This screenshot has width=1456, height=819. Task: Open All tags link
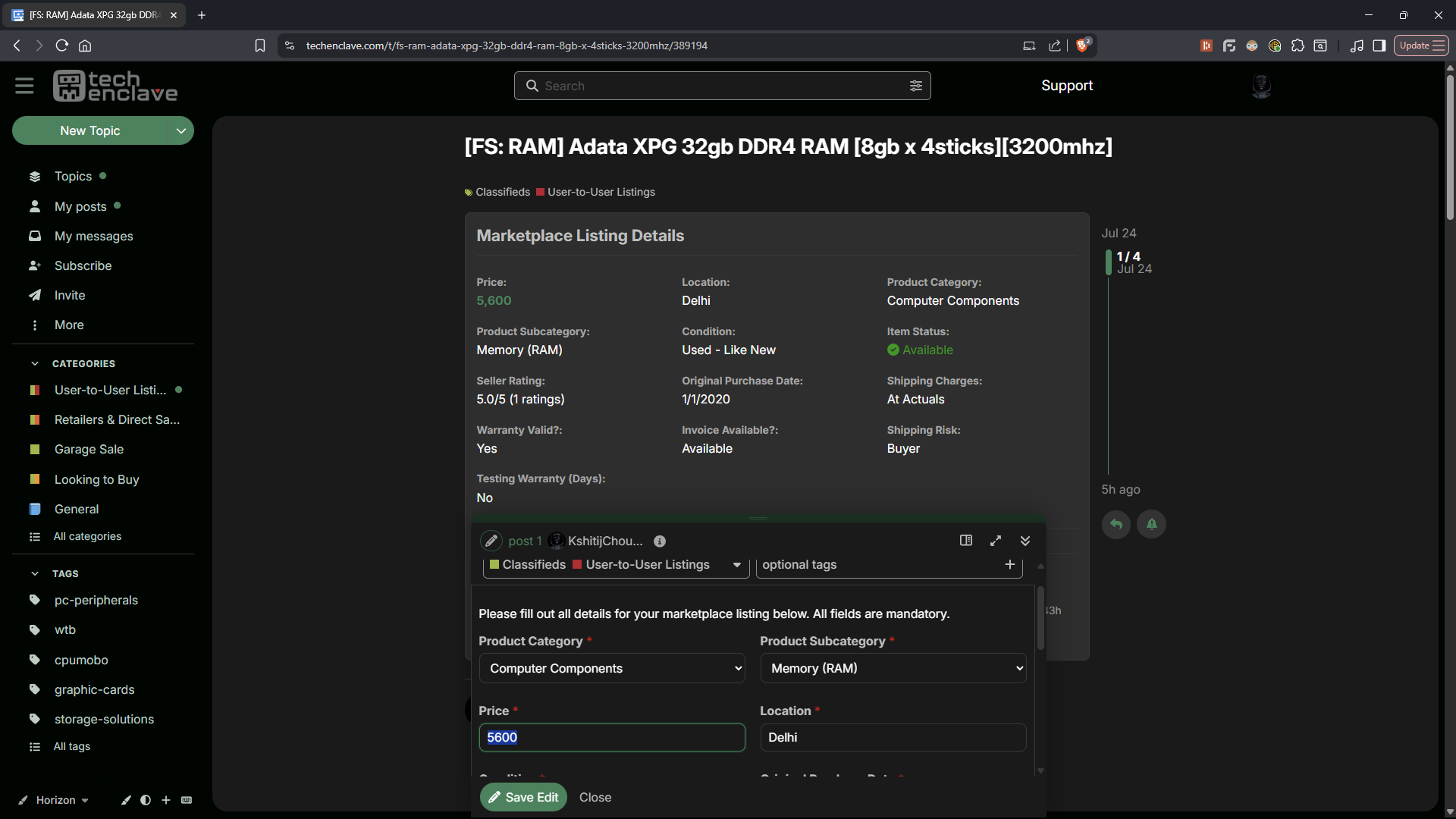[x=71, y=746]
